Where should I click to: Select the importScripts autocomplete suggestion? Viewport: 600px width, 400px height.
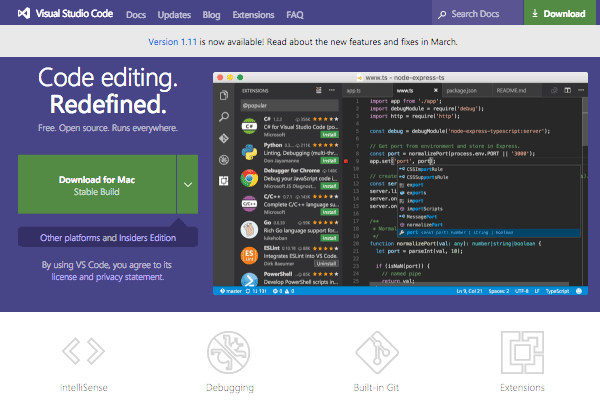tap(489, 209)
